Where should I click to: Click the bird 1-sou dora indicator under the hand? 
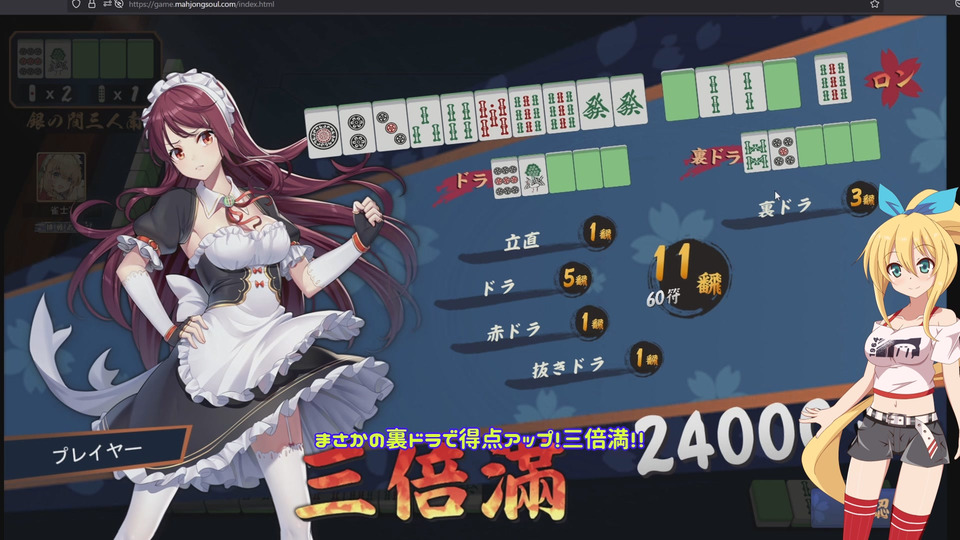pyautogui.click(x=533, y=175)
